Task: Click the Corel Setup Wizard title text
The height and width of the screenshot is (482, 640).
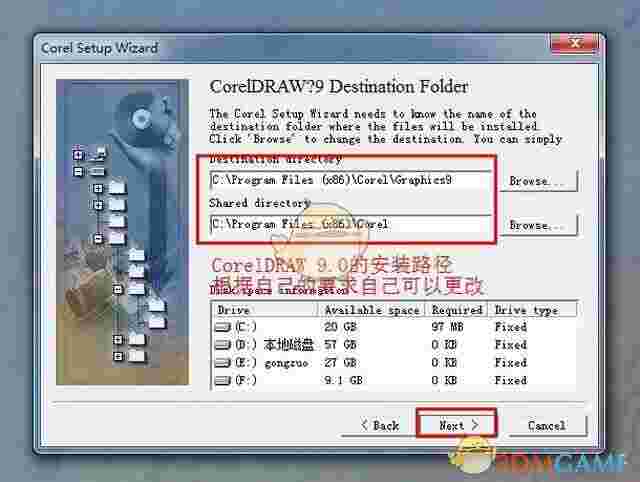Action: coord(99,48)
